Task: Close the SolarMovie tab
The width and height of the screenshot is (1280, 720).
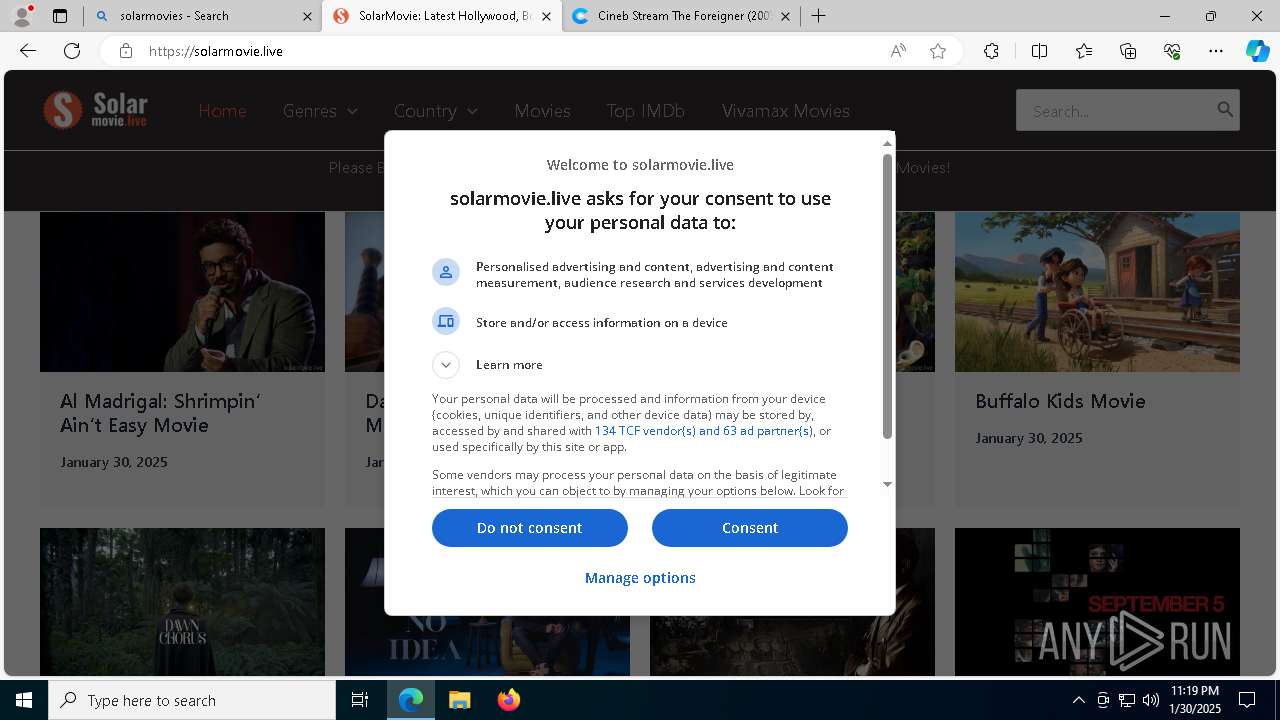Action: point(546,16)
